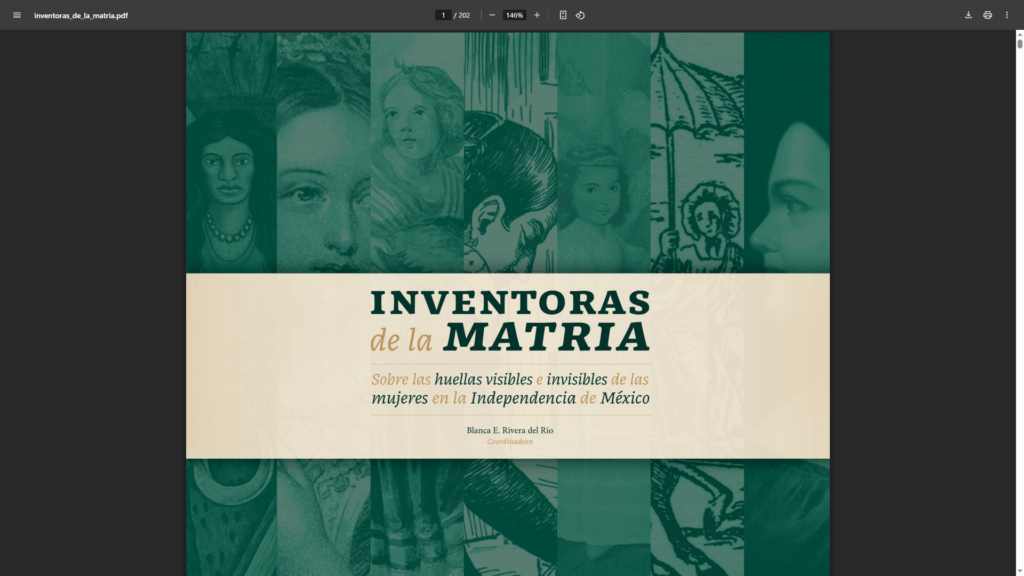Click the scrollbar down arrow
Viewport: 1024px width, 576px height.
[x=1019, y=571]
